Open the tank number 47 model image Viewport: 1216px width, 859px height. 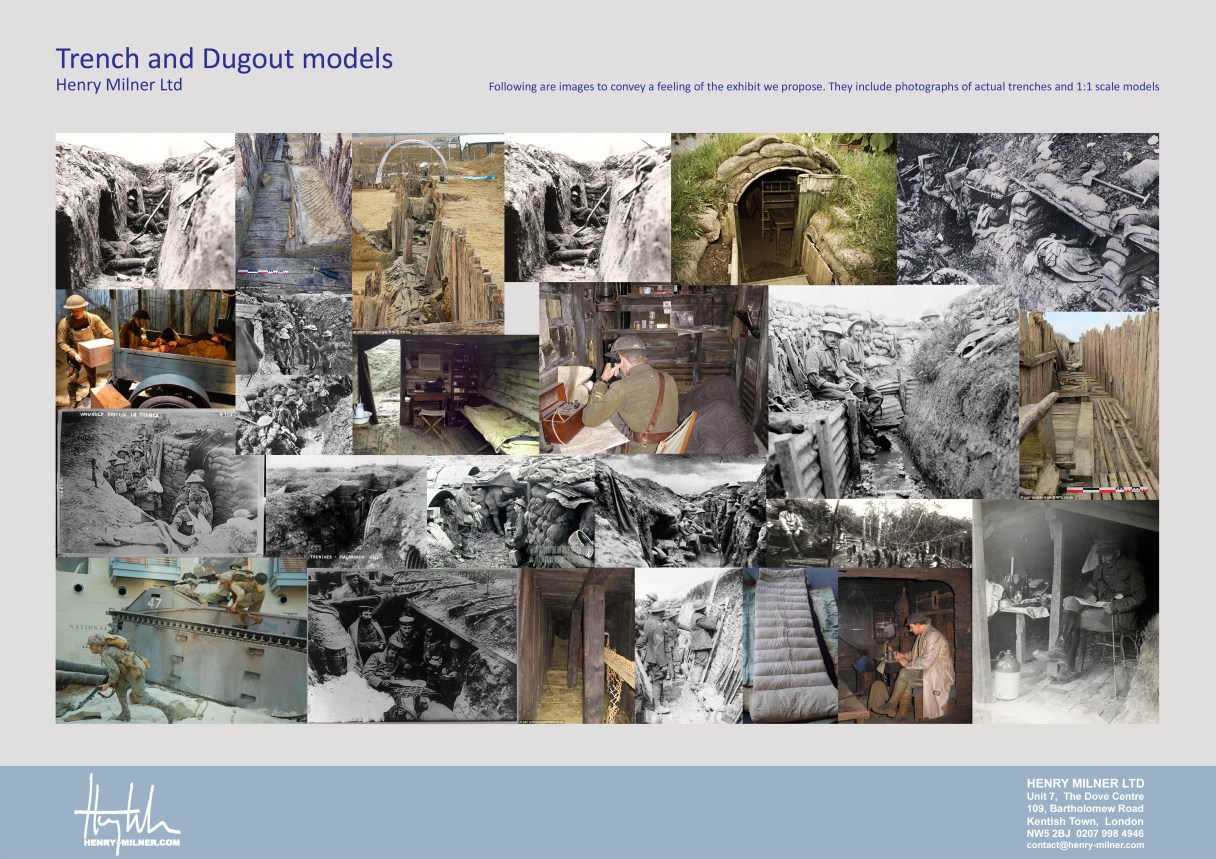(180, 639)
